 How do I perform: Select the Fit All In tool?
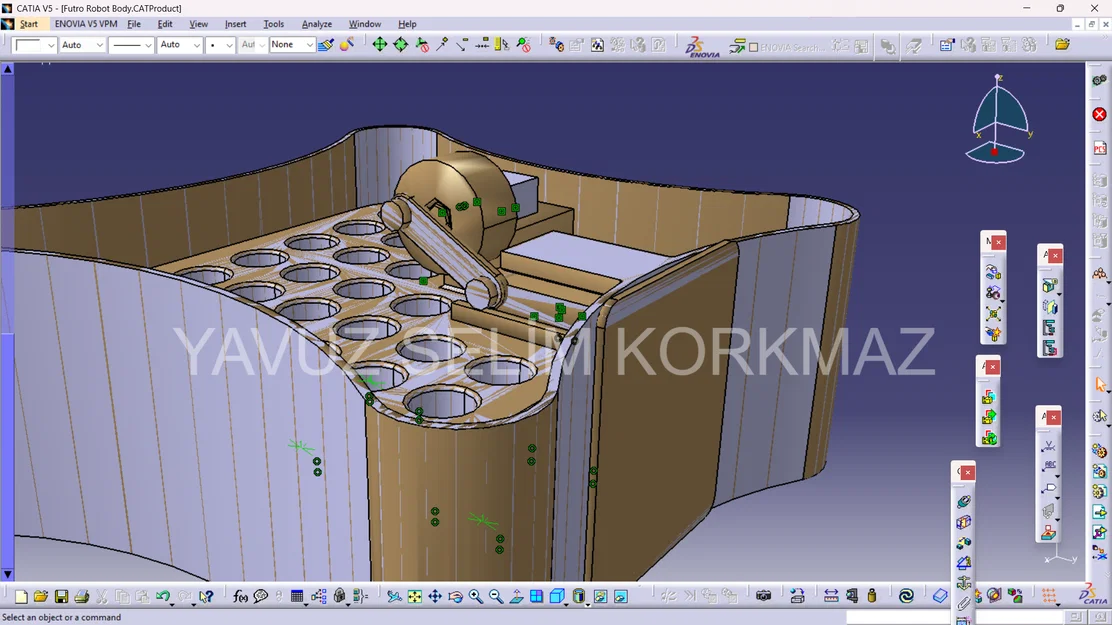414,596
